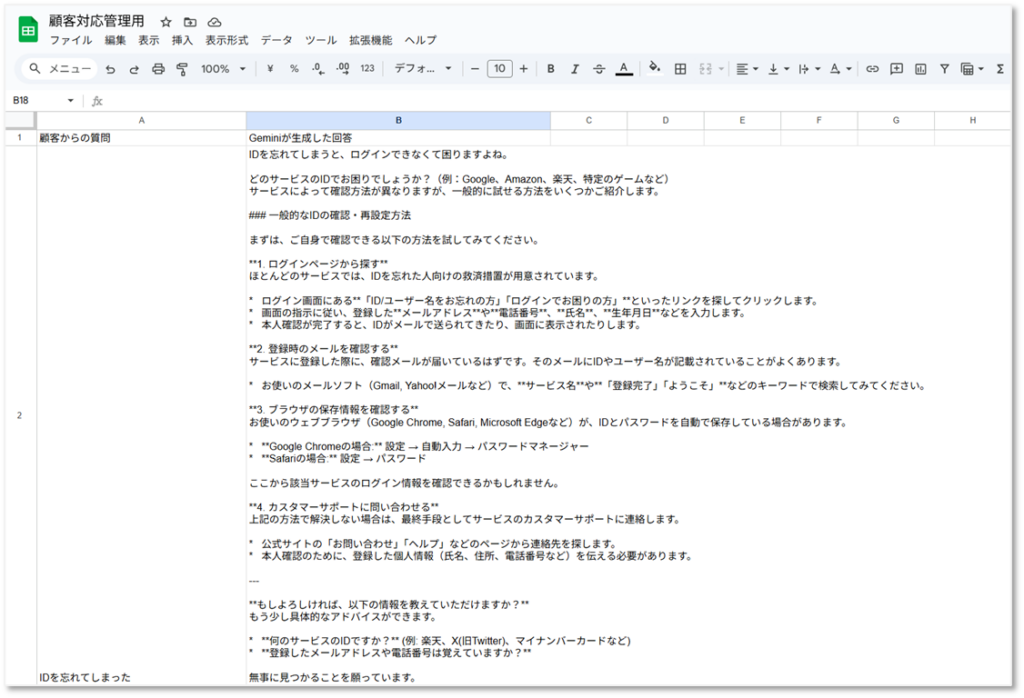Open the horizontal align dropdown
Image resolution: width=1024 pixels, height=698 pixels.
[746, 69]
